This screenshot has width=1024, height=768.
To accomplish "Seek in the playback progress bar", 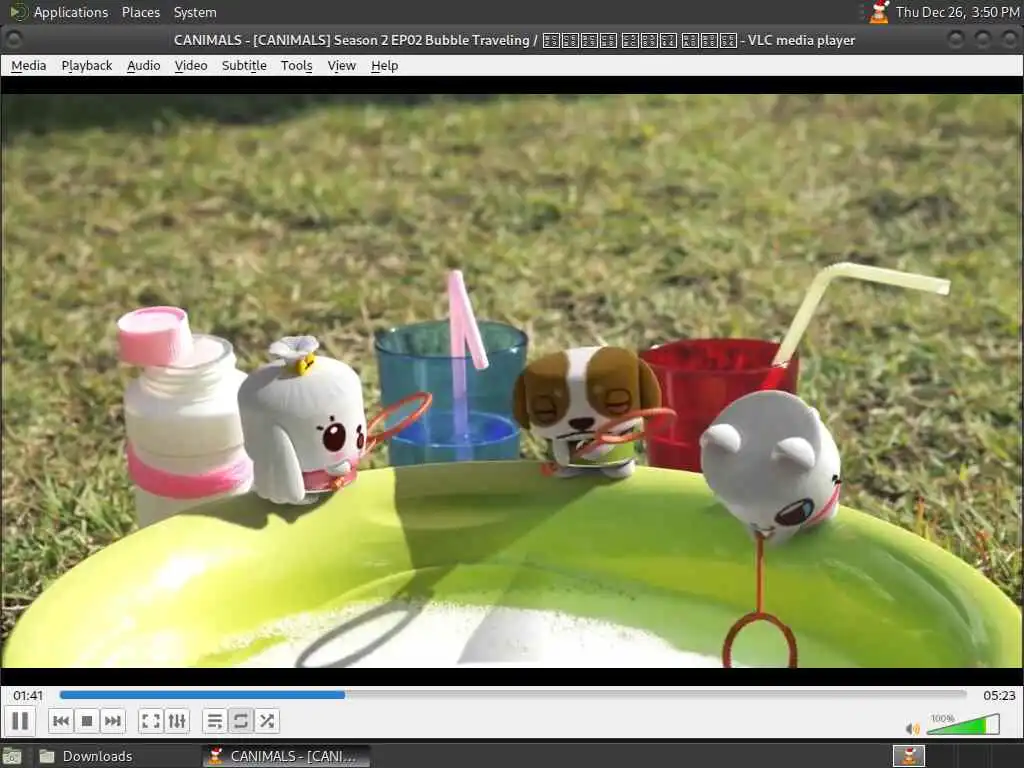I will pyautogui.click(x=513, y=695).
